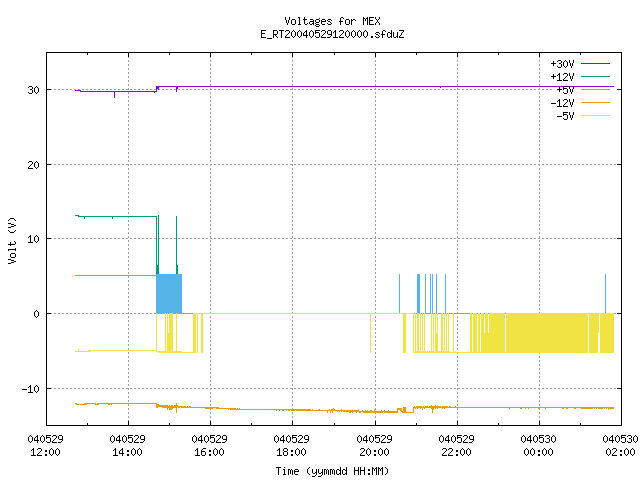
Task: Click the x-axis tick label 040529 12:00
Action: click(x=45, y=445)
